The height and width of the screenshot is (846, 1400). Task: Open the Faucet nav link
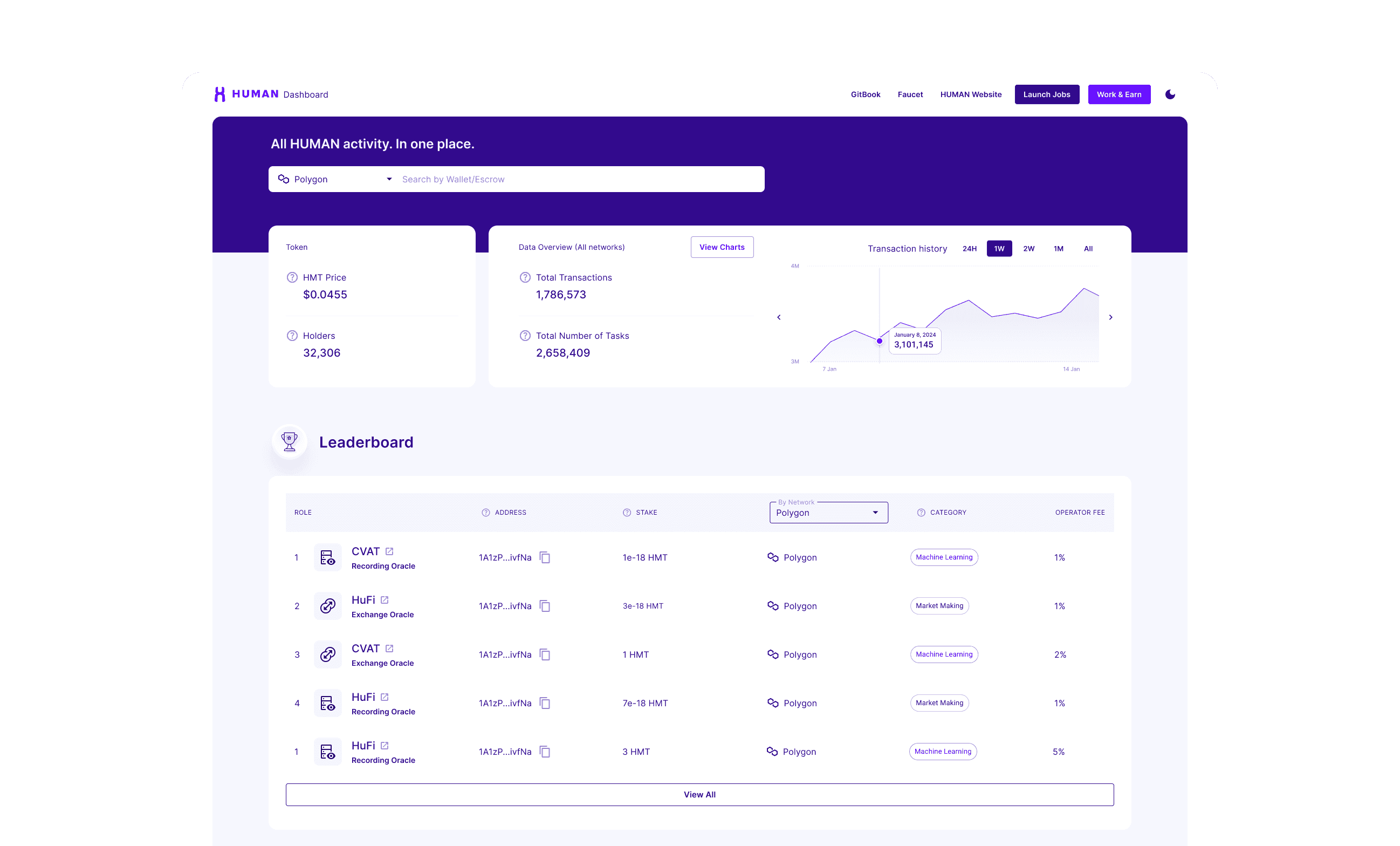click(910, 94)
